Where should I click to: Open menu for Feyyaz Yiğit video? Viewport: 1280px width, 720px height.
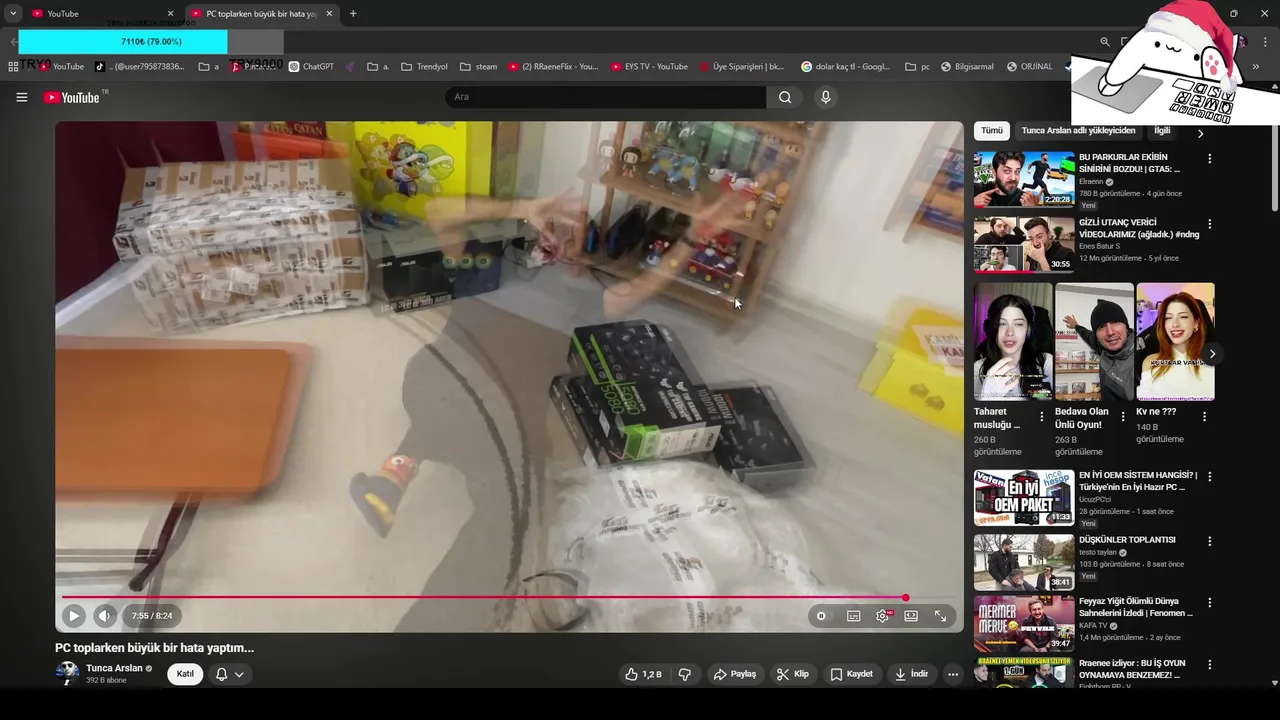point(1209,603)
